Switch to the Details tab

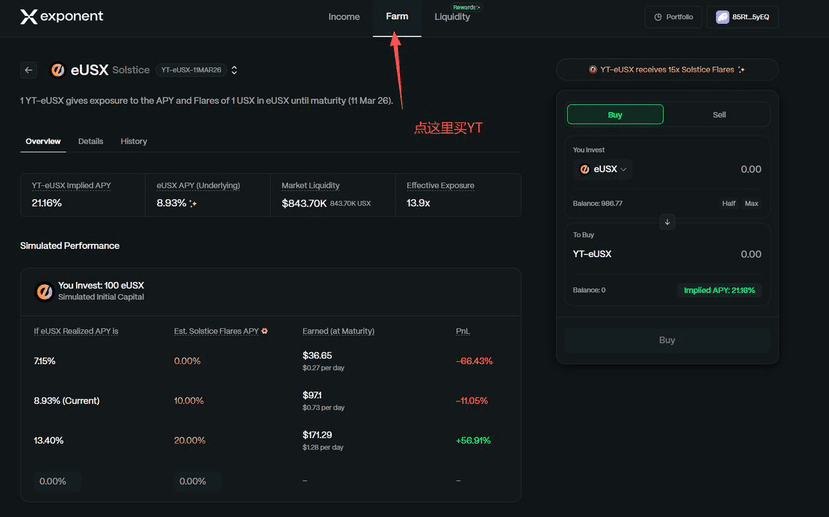pos(91,141)
